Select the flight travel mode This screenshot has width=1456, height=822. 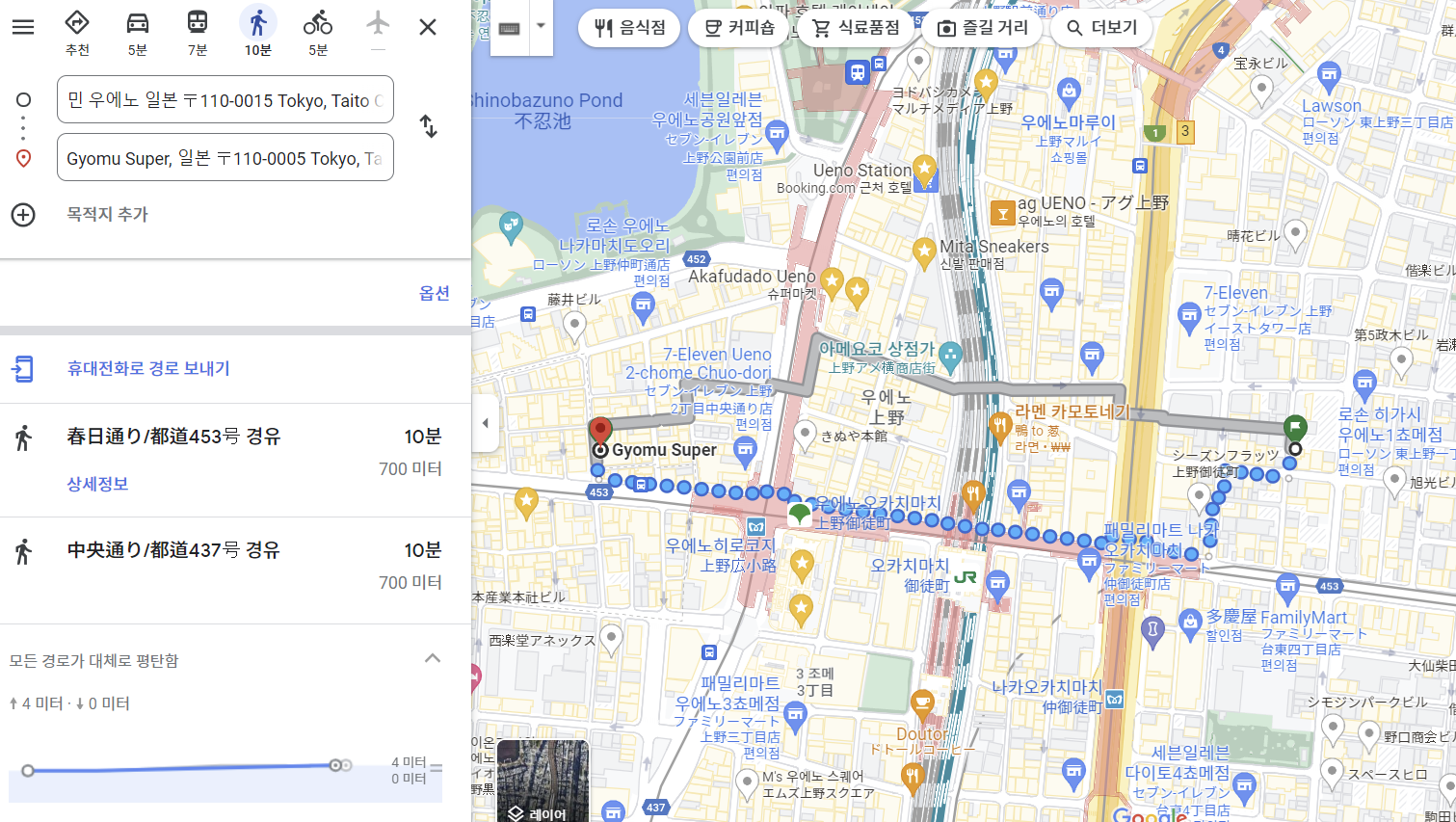pos(378,22)
